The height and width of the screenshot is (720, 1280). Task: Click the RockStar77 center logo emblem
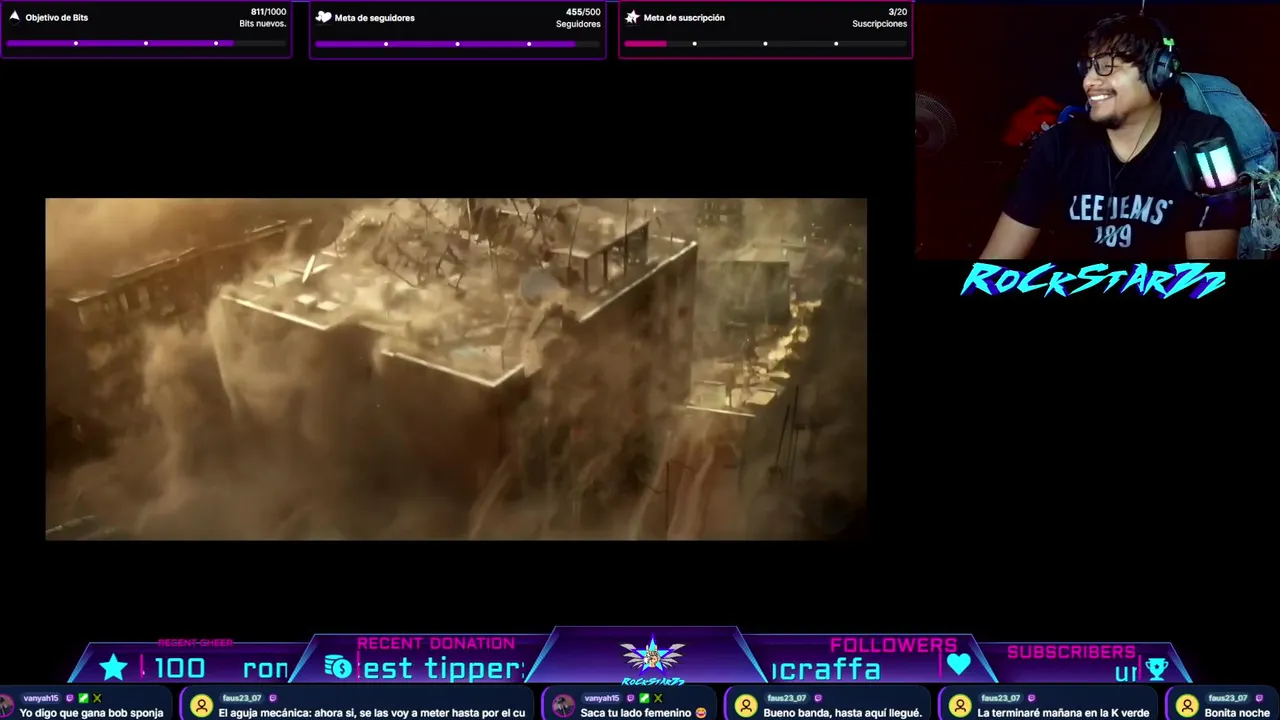(x=653, y=659)
